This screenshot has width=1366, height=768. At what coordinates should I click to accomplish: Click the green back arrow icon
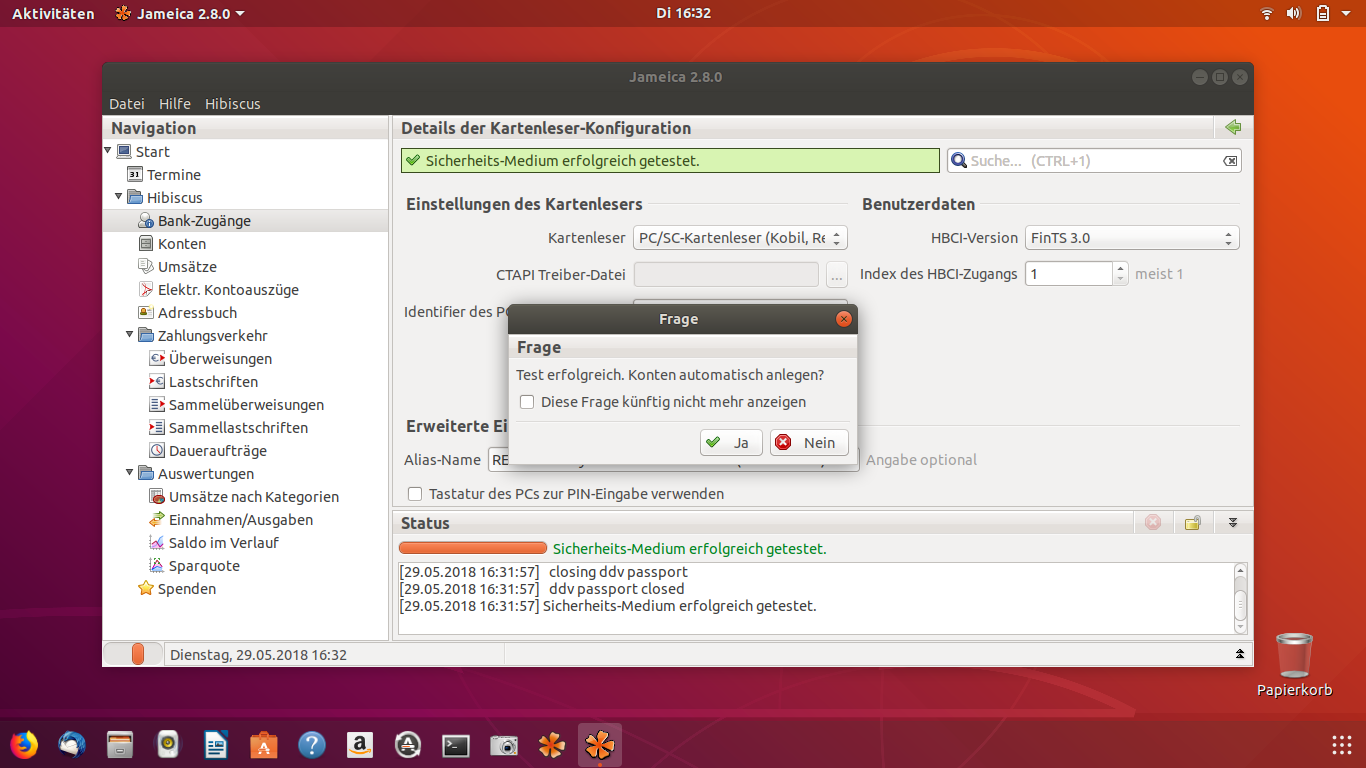point(1232,128)
